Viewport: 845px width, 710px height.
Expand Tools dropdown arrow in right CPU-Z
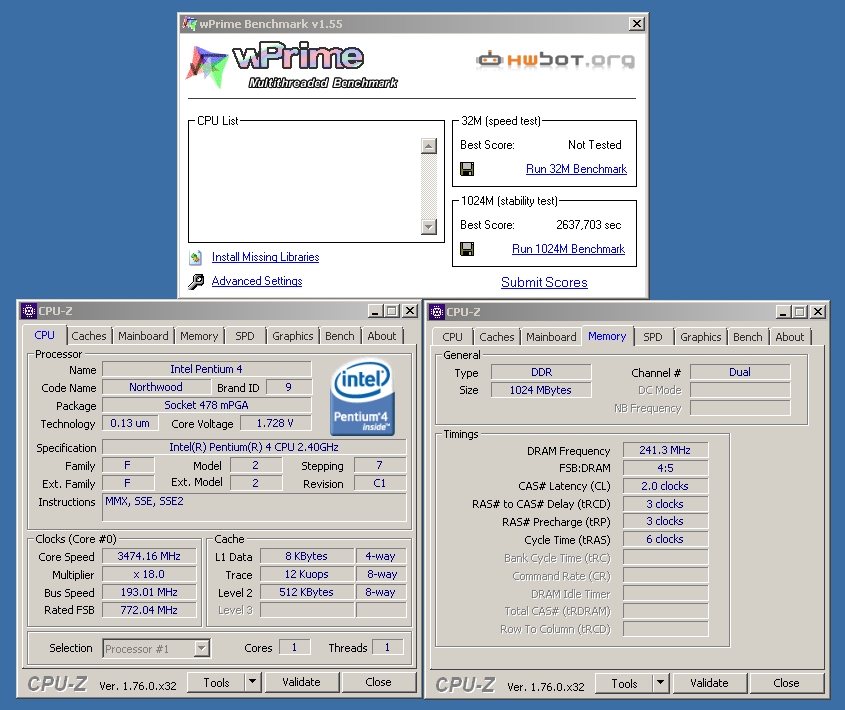661,683
